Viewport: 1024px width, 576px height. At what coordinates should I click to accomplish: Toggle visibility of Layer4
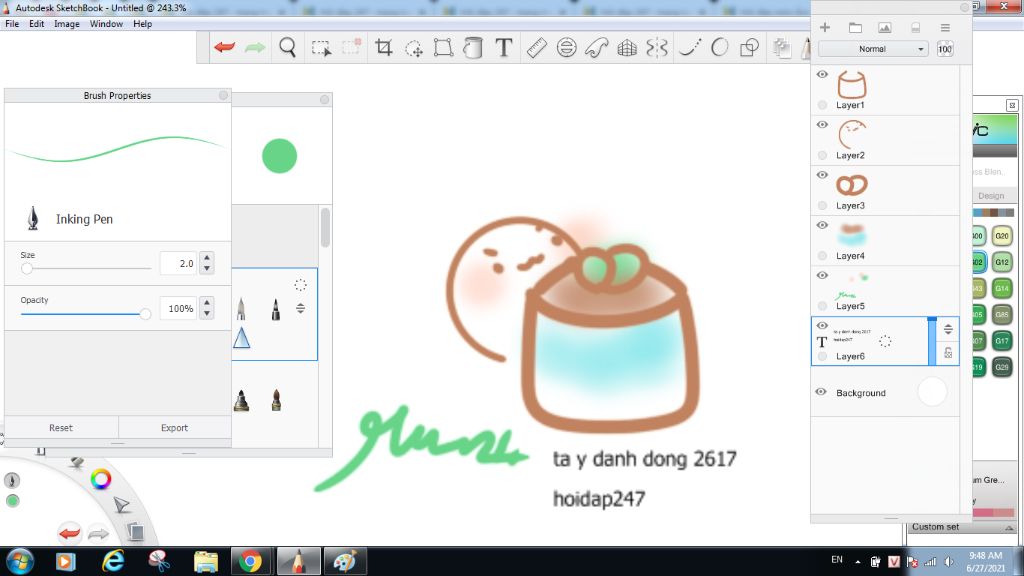click(822, 225)
